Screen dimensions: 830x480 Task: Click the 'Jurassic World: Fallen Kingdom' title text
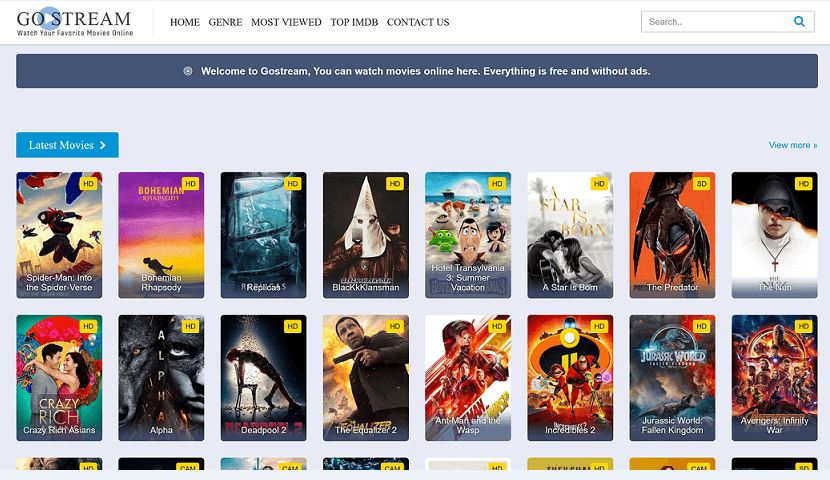pyautogui.click(x=672, y=425)
